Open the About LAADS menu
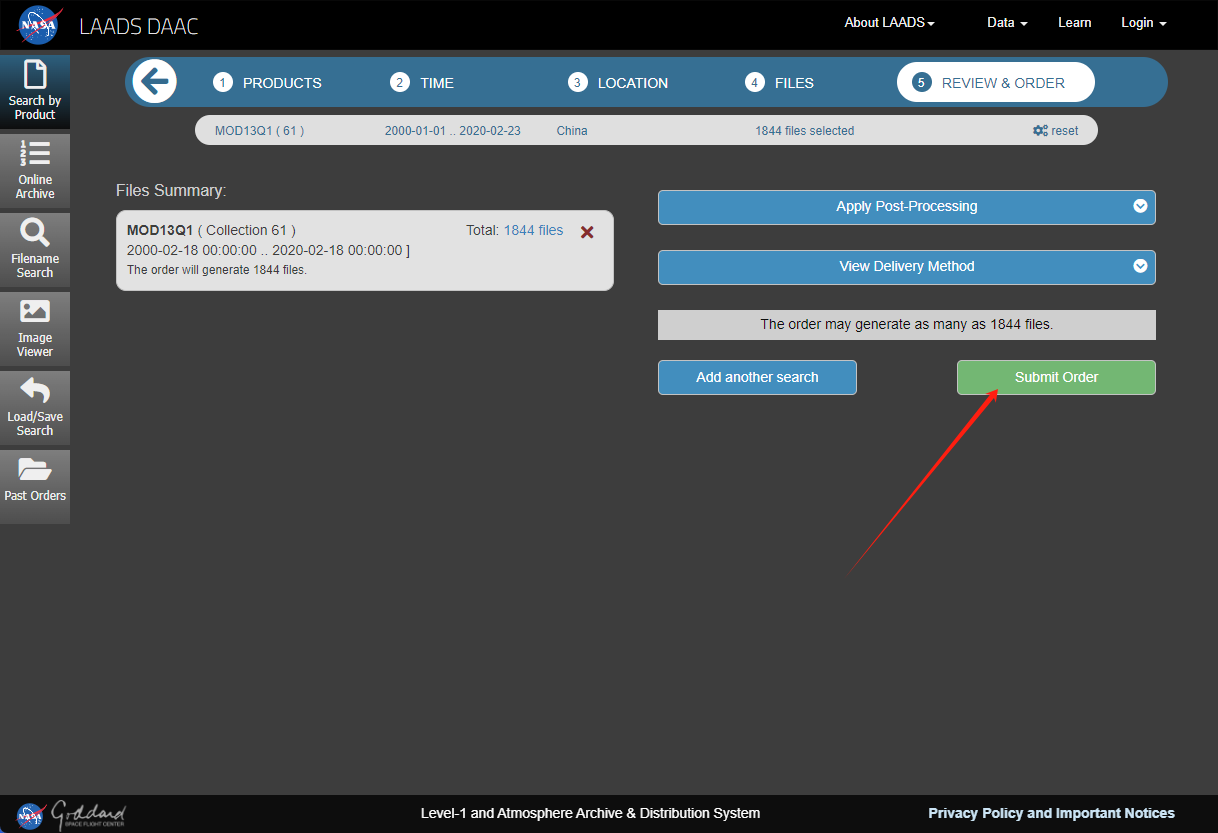The width and height of the screenshot is (1218, 833). pos(890,23)
